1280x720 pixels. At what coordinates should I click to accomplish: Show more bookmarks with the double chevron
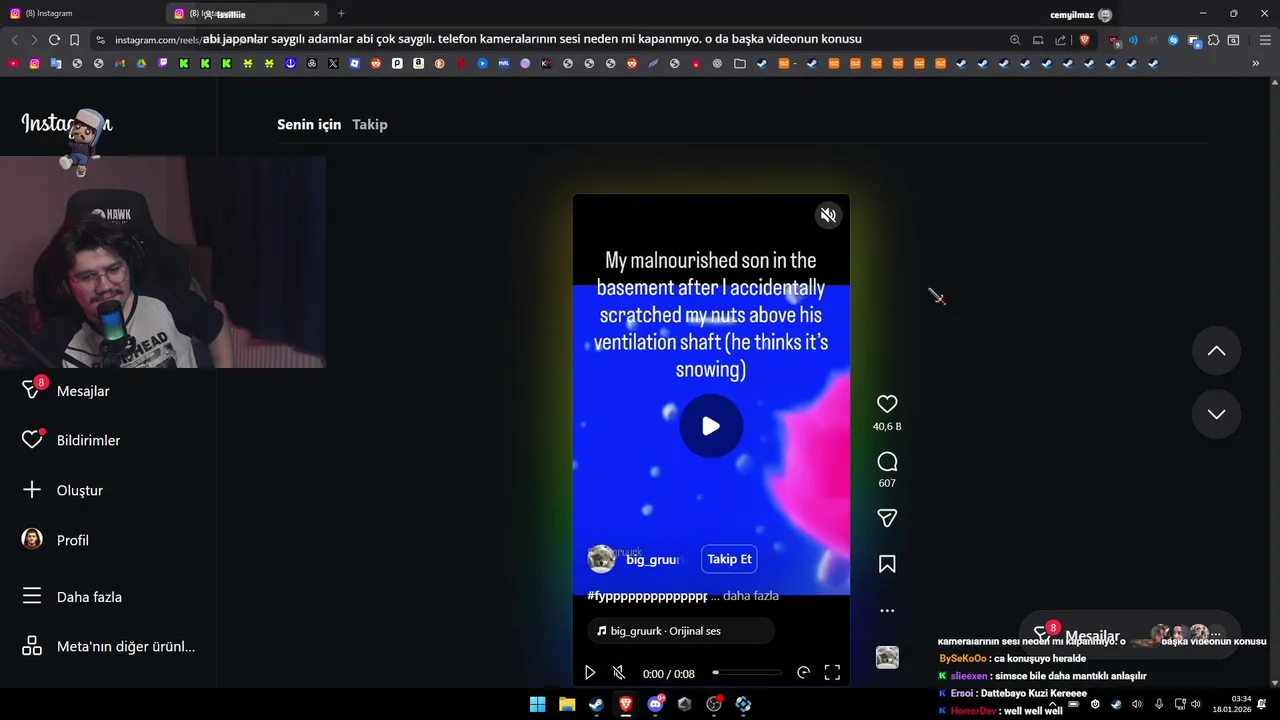[1256, 63]
